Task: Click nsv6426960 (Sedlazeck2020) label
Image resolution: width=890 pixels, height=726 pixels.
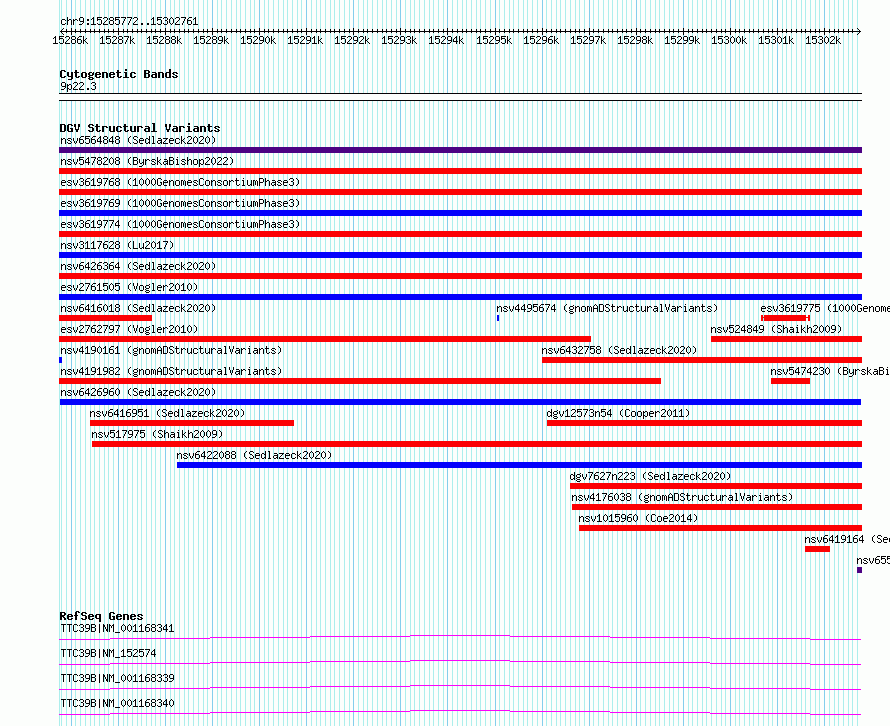Action: pos(138,392)
